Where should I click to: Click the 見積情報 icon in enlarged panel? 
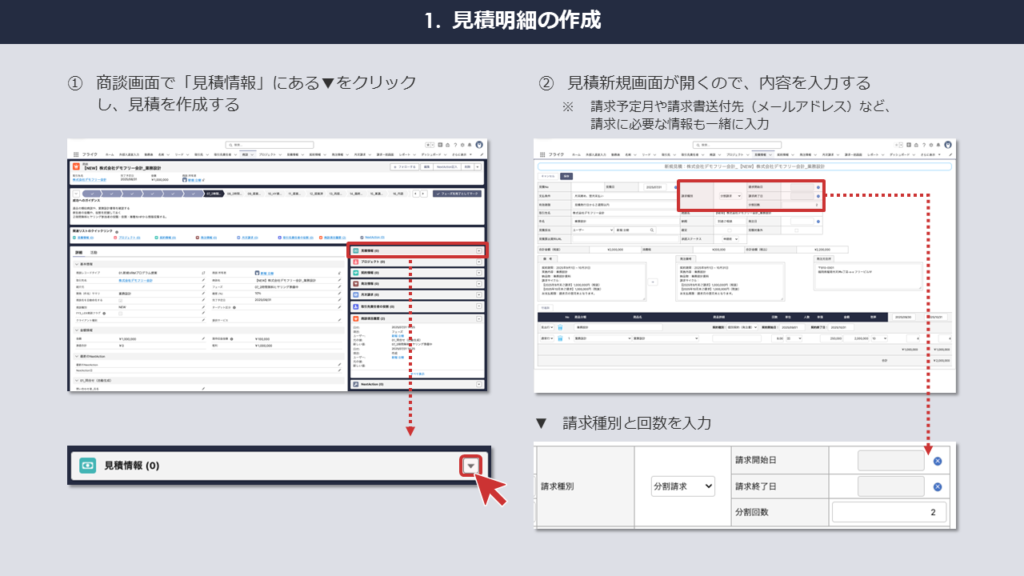tap(88, 465)
